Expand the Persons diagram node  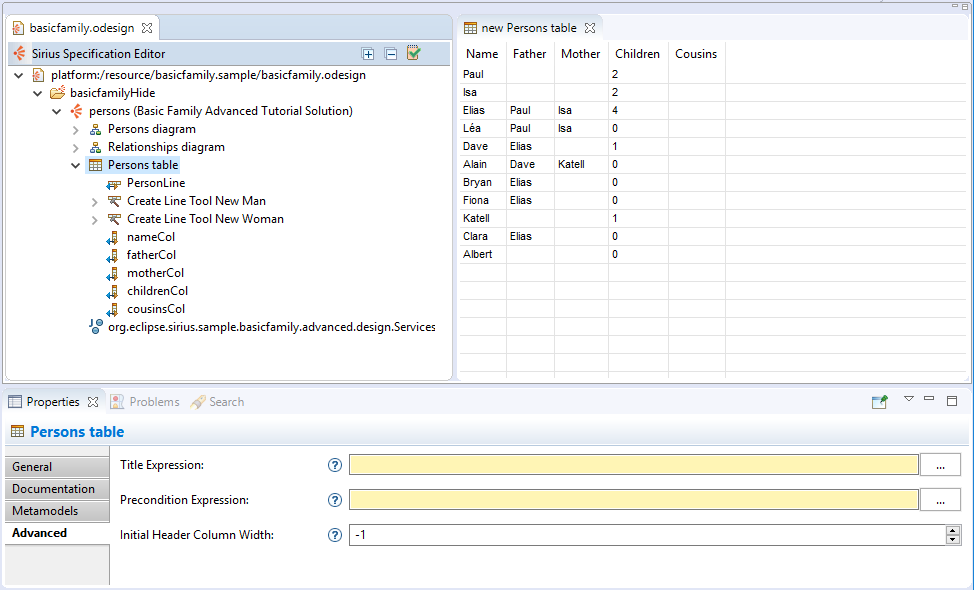pos(76,129)
